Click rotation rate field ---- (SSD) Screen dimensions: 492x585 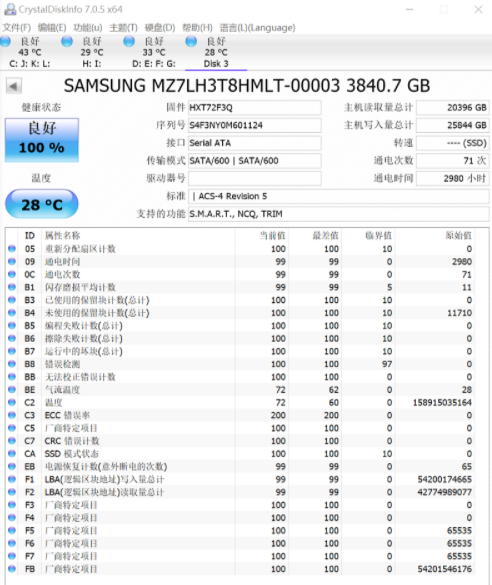point(453,143)
